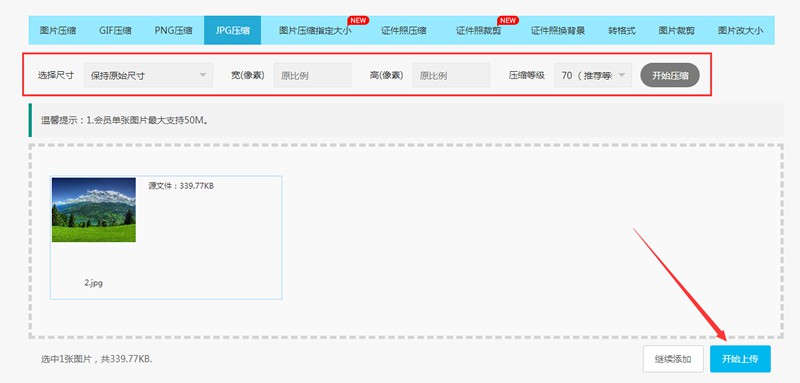The width and height of the screenshot is (800, 383).
Task: Open the 压缩等级 level dropdown
Action: point(593,75)
